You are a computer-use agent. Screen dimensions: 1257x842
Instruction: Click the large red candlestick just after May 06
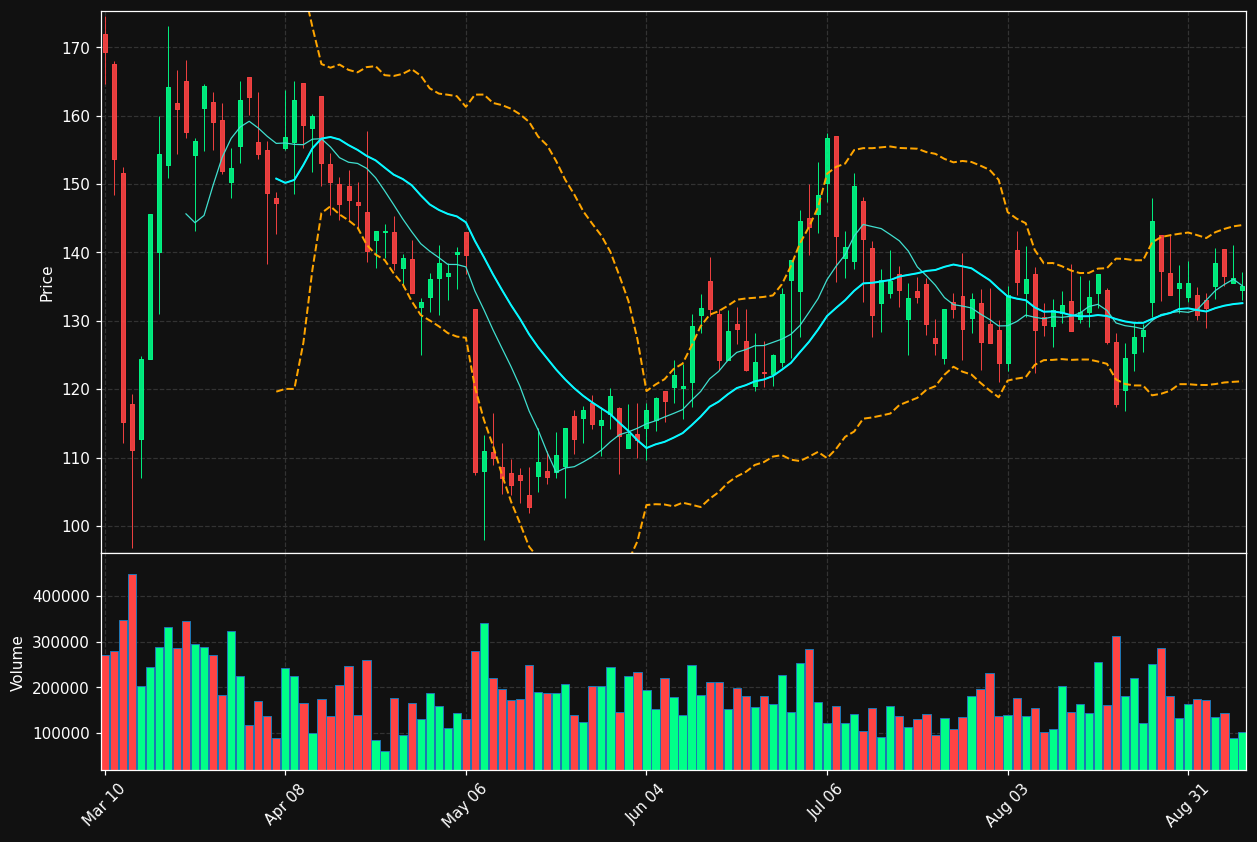(x=475, y=391)
